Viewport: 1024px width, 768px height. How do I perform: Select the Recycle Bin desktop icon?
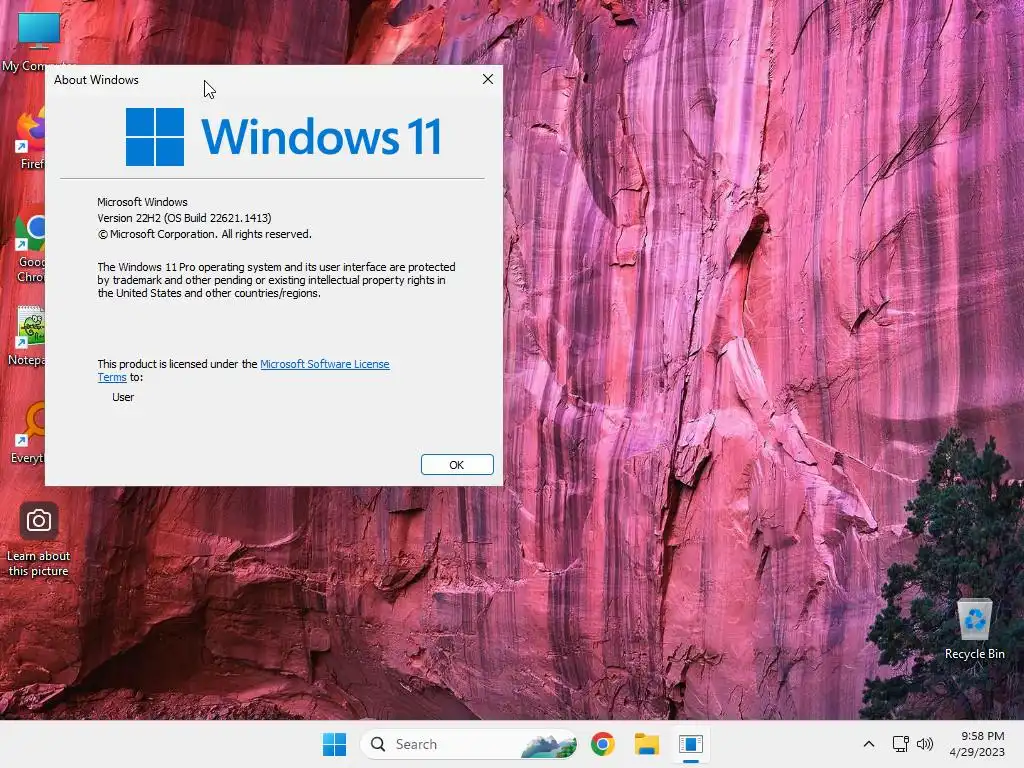(x=974, y=629)
